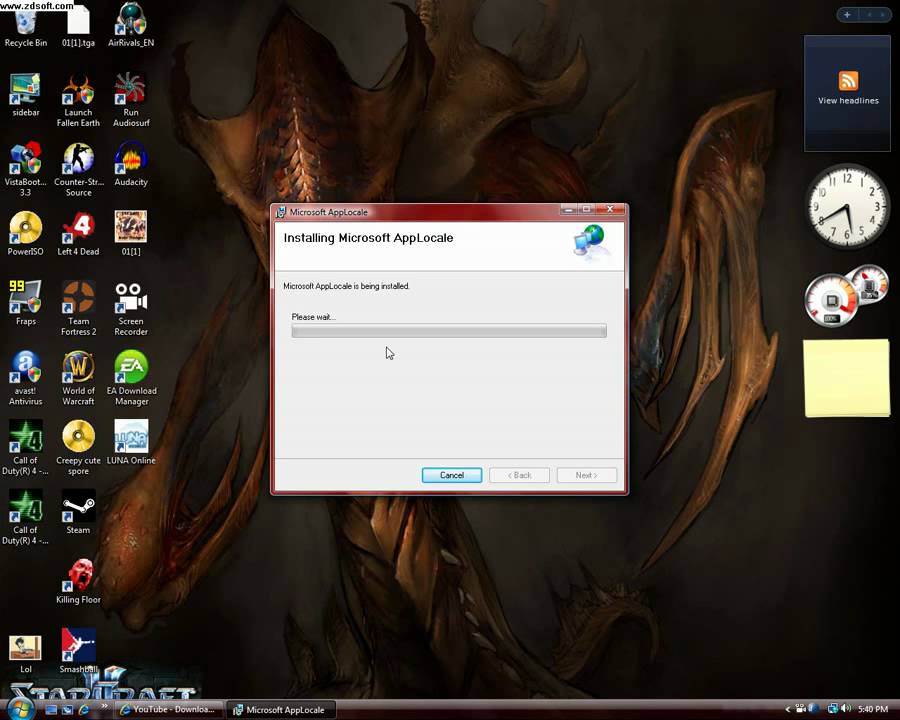This screenshot has width=900, height=720.
Task: Select the AirRivals_EN shortcut
Action: 131,26
